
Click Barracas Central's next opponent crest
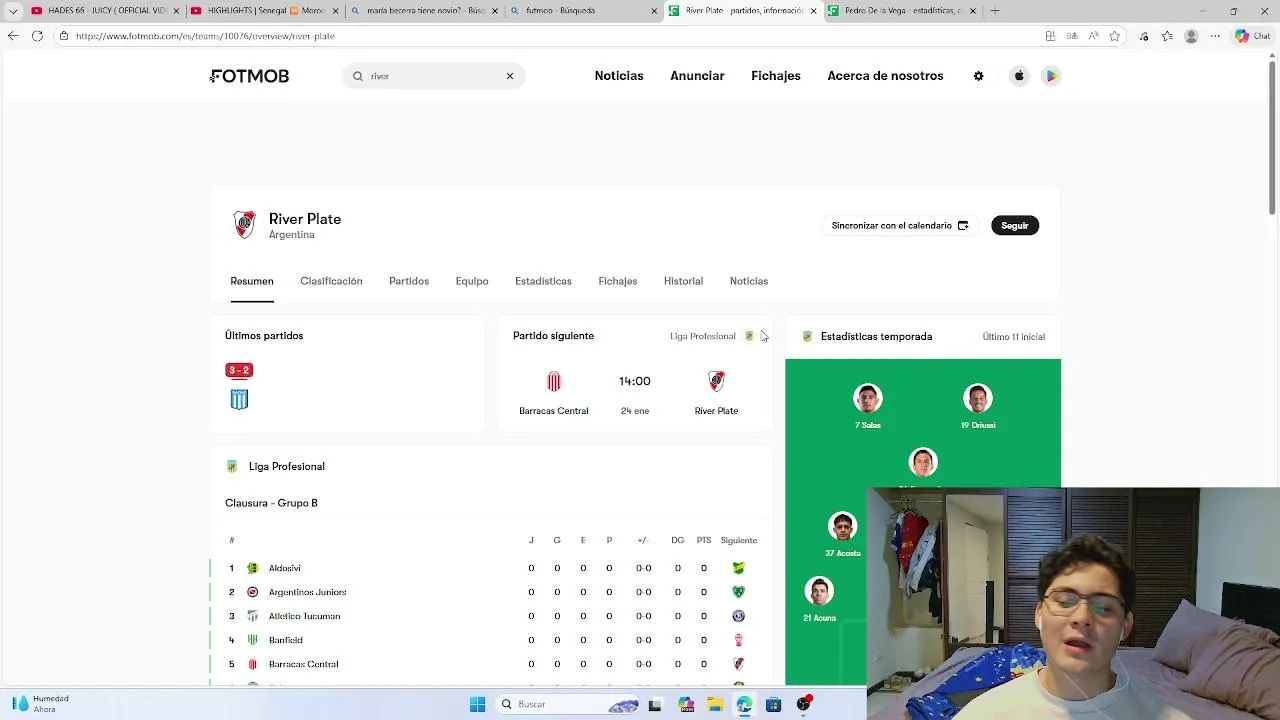(739, 664)
